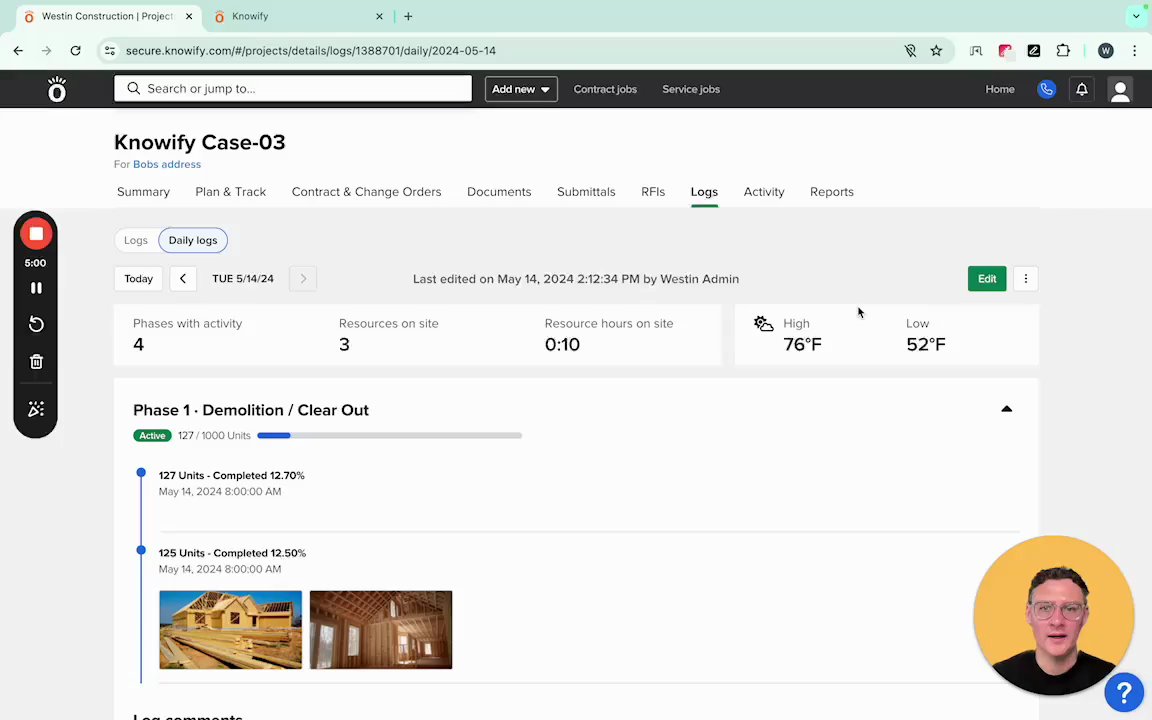Restart the recording with the rewind icon
This screenshot has width=1152, height=720.
[36, 324]
